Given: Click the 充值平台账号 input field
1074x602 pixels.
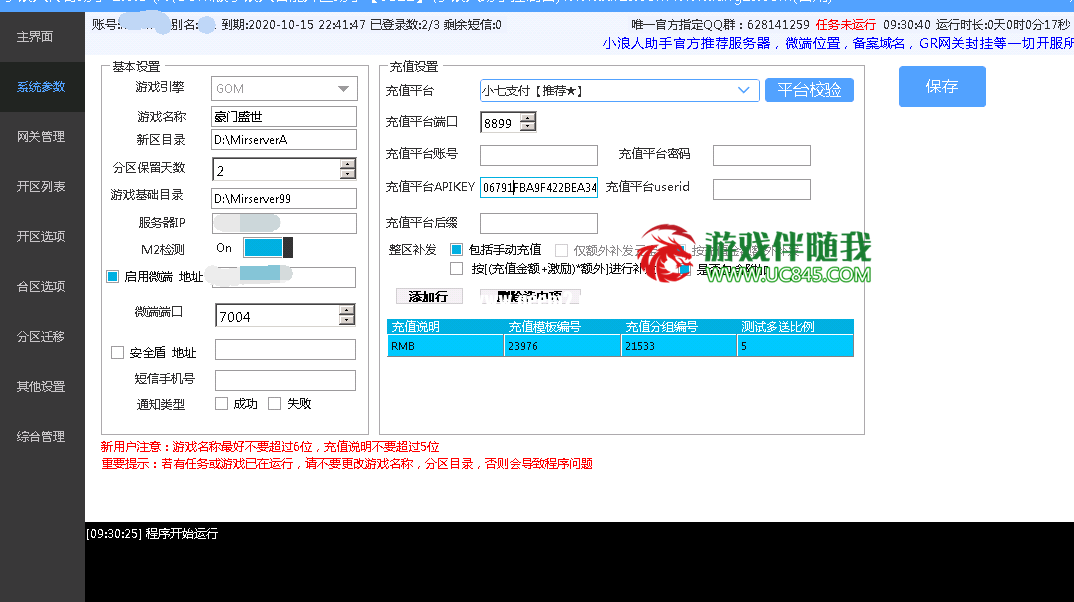Looking at the screenshot, I should tap(538, 155).
